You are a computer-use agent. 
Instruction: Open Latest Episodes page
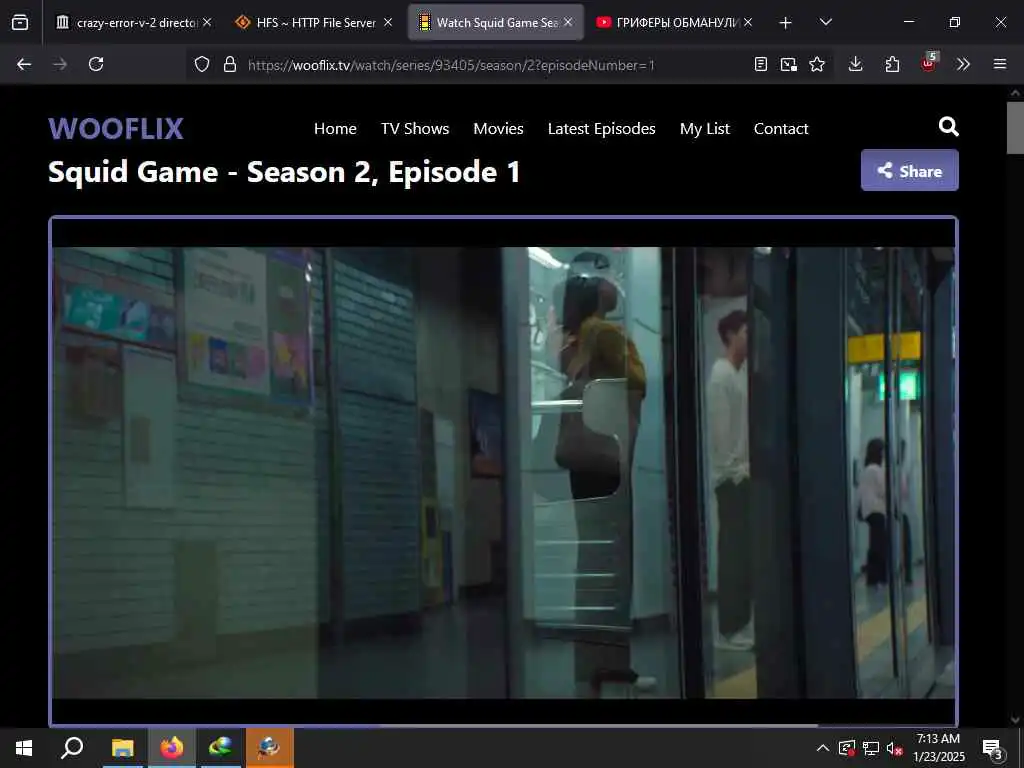click(x=601, y=129)
